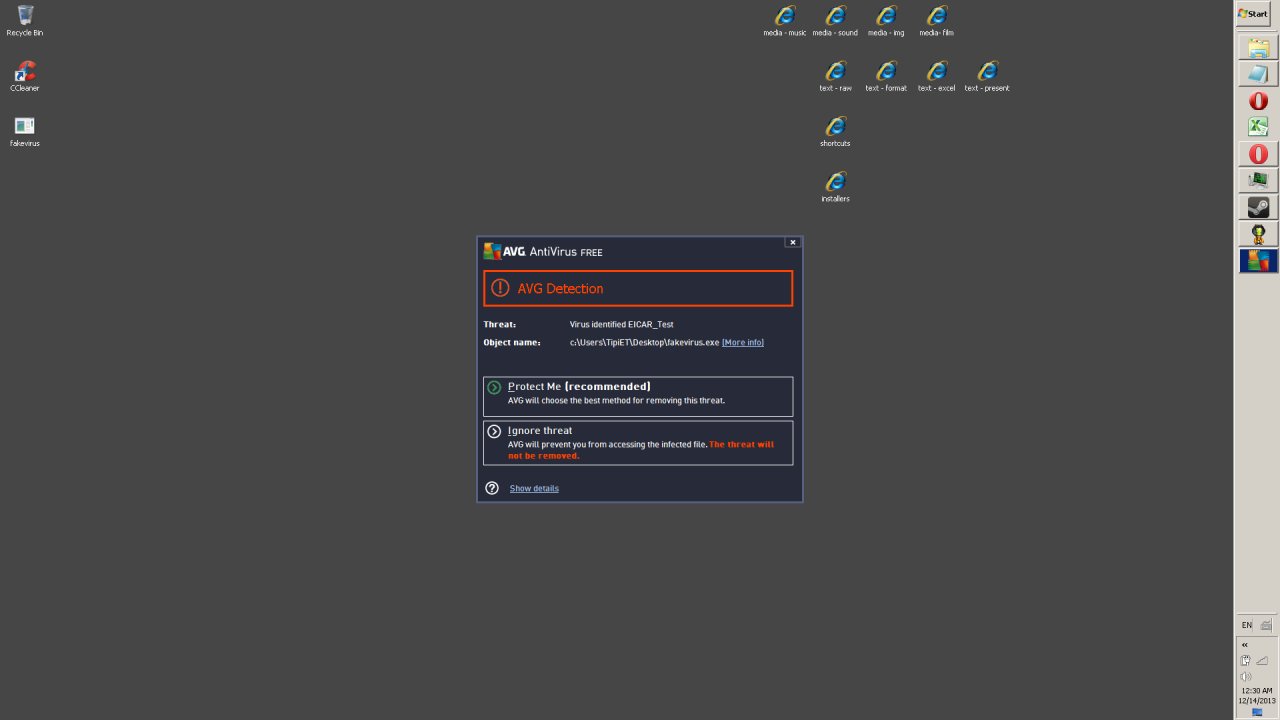This screenshot has width=1280, height=720.
Task: Open the installers desktop icon
Action: (835, 187)
